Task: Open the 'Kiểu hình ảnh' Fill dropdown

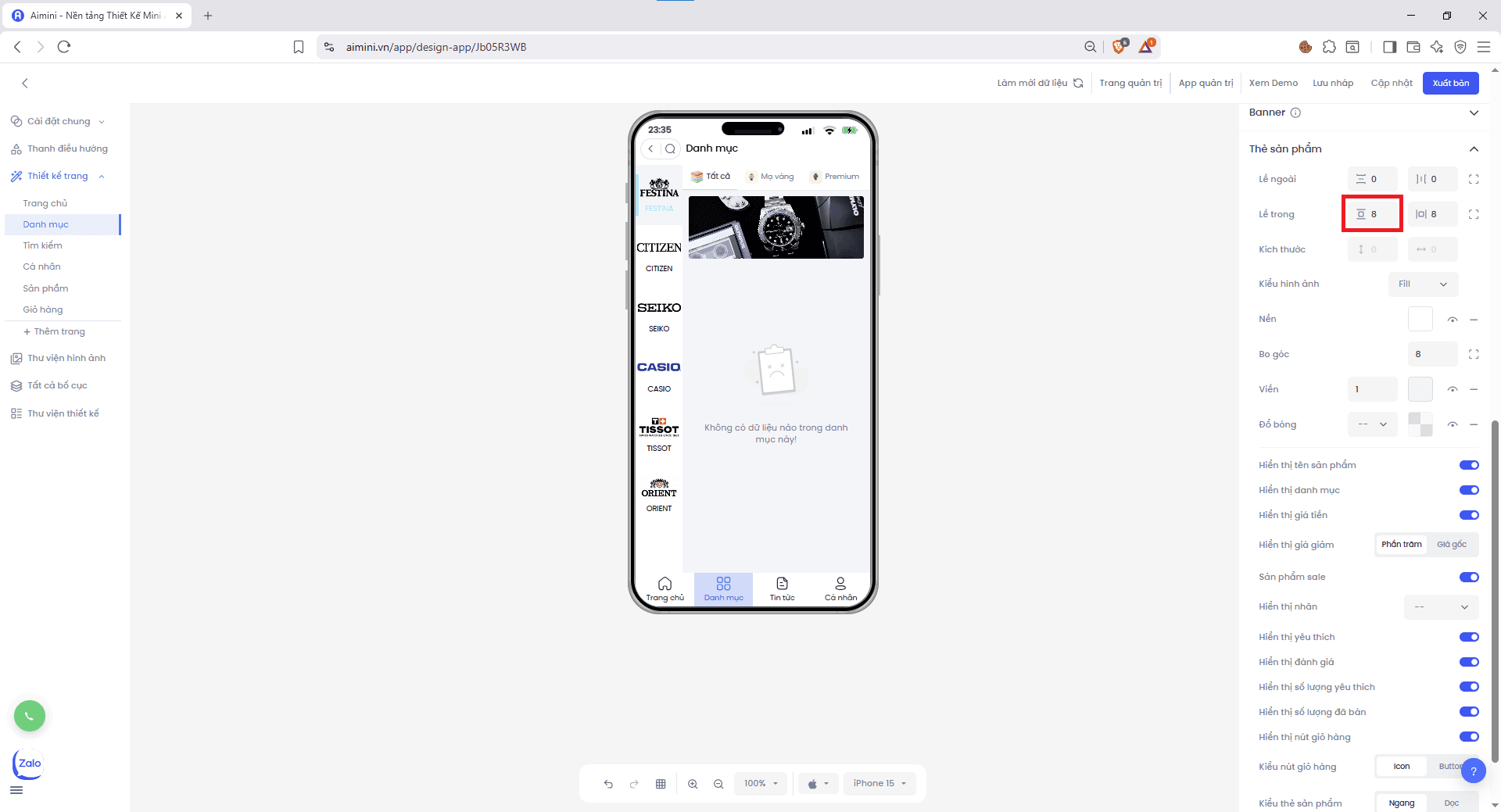Action: click(1423, 284)
